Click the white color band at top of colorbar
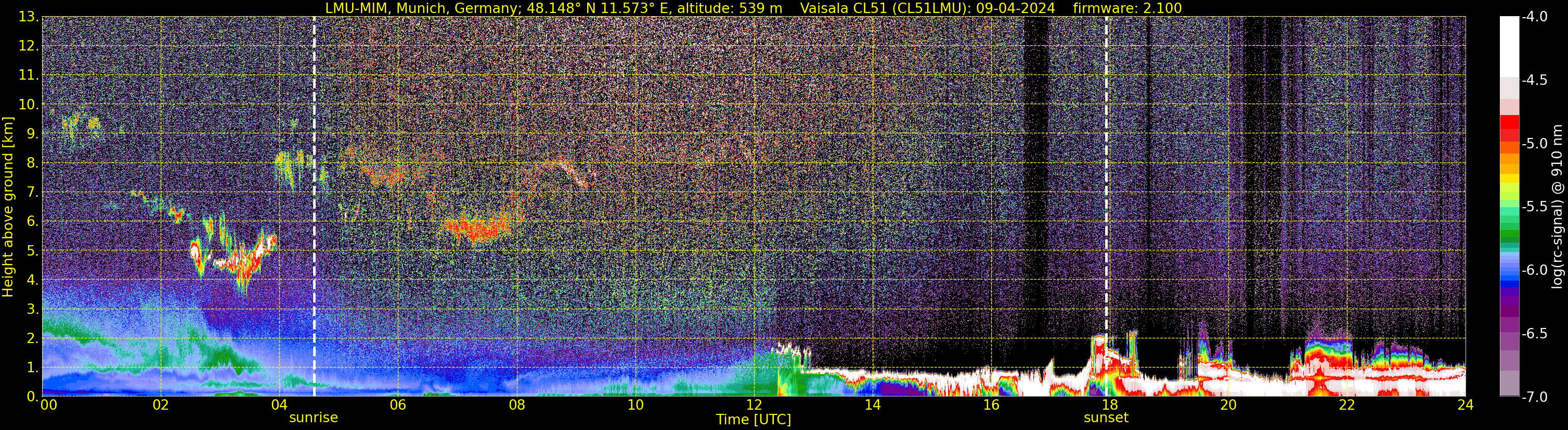 [1510, 46]
